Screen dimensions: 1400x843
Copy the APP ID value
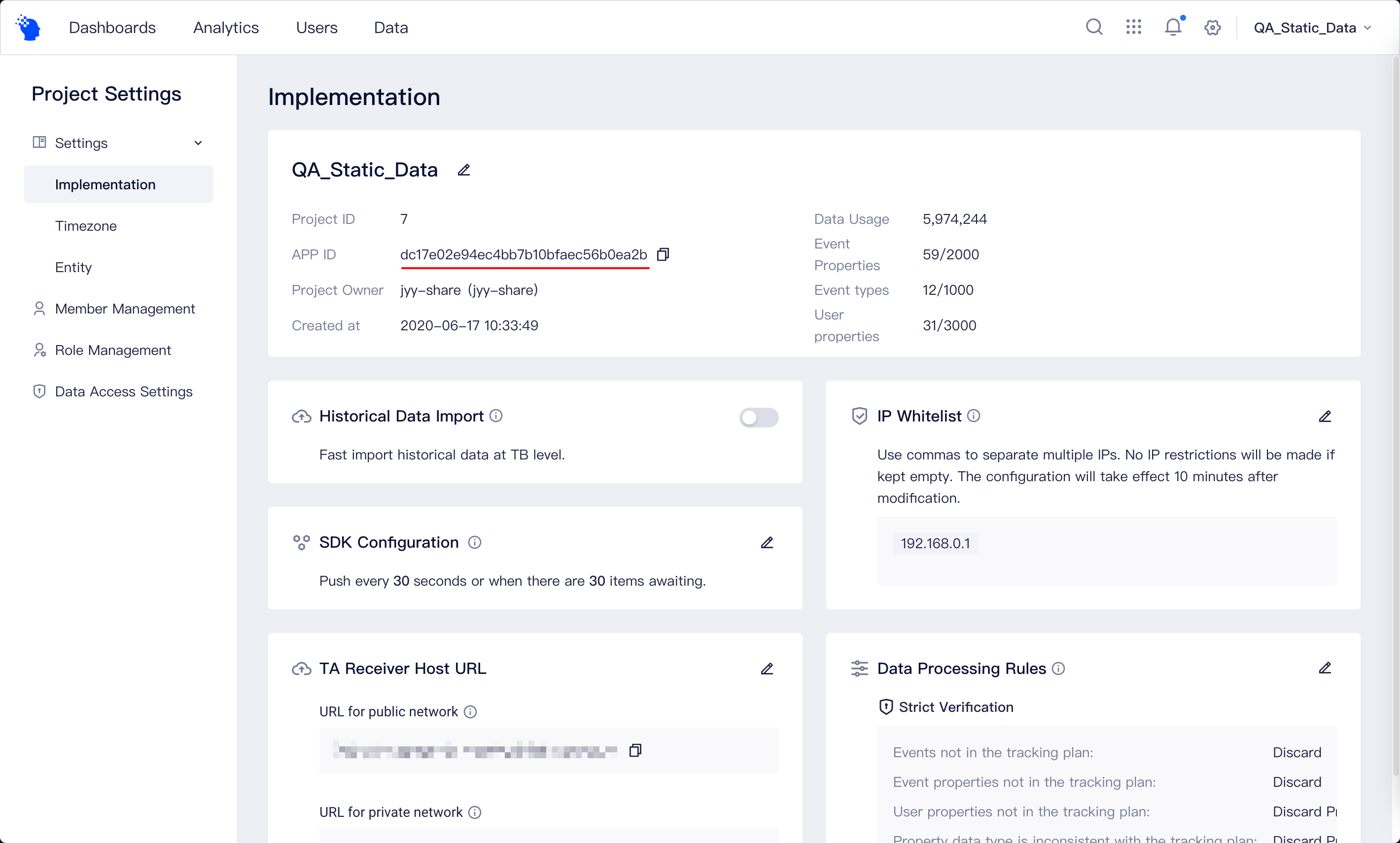tap(664, 254)
